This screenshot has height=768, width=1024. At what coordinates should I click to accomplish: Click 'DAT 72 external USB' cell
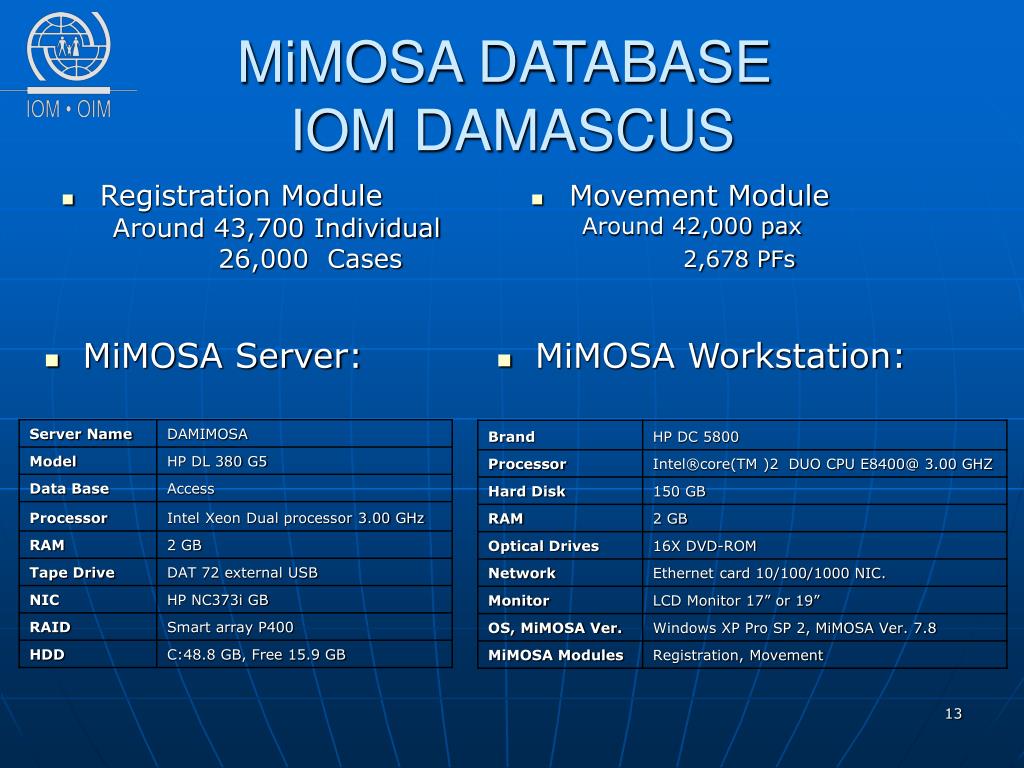click(x=304, y=572)
